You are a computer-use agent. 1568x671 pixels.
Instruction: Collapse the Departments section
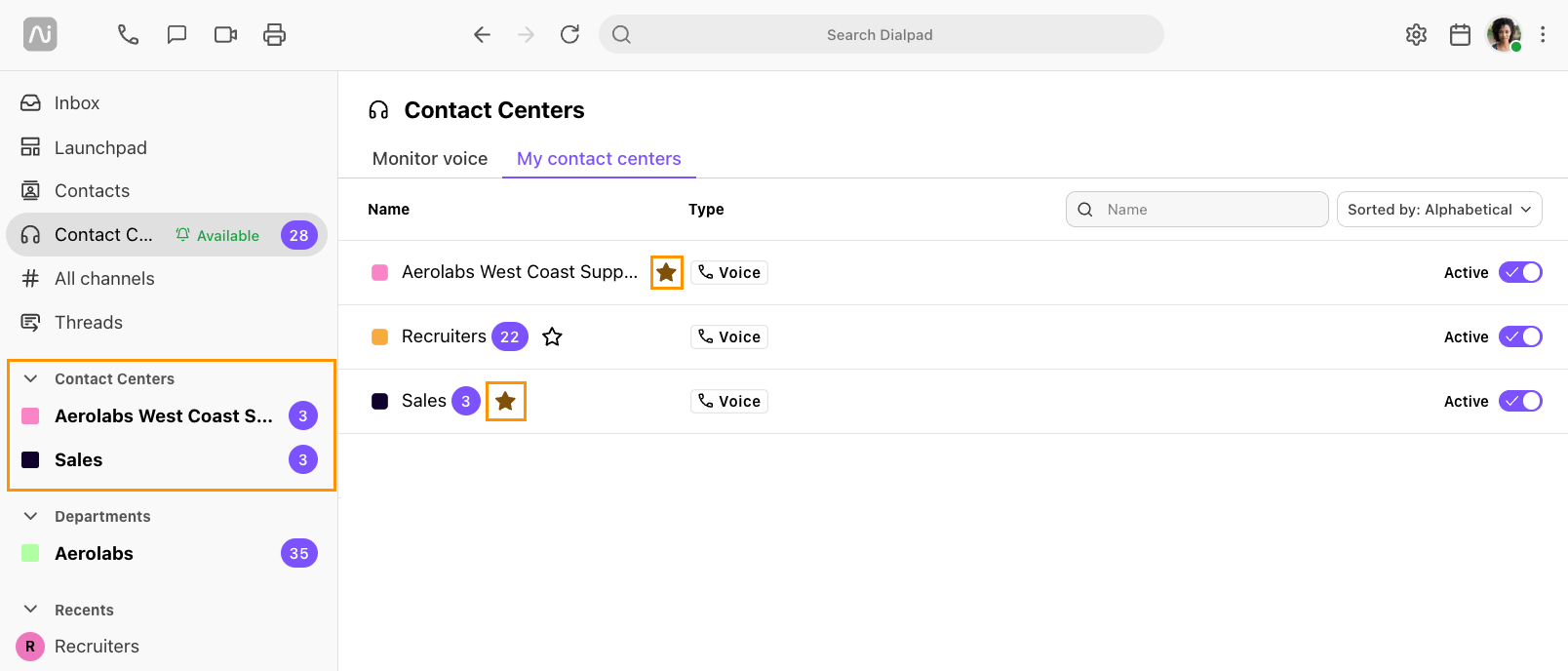click(31, 516)
